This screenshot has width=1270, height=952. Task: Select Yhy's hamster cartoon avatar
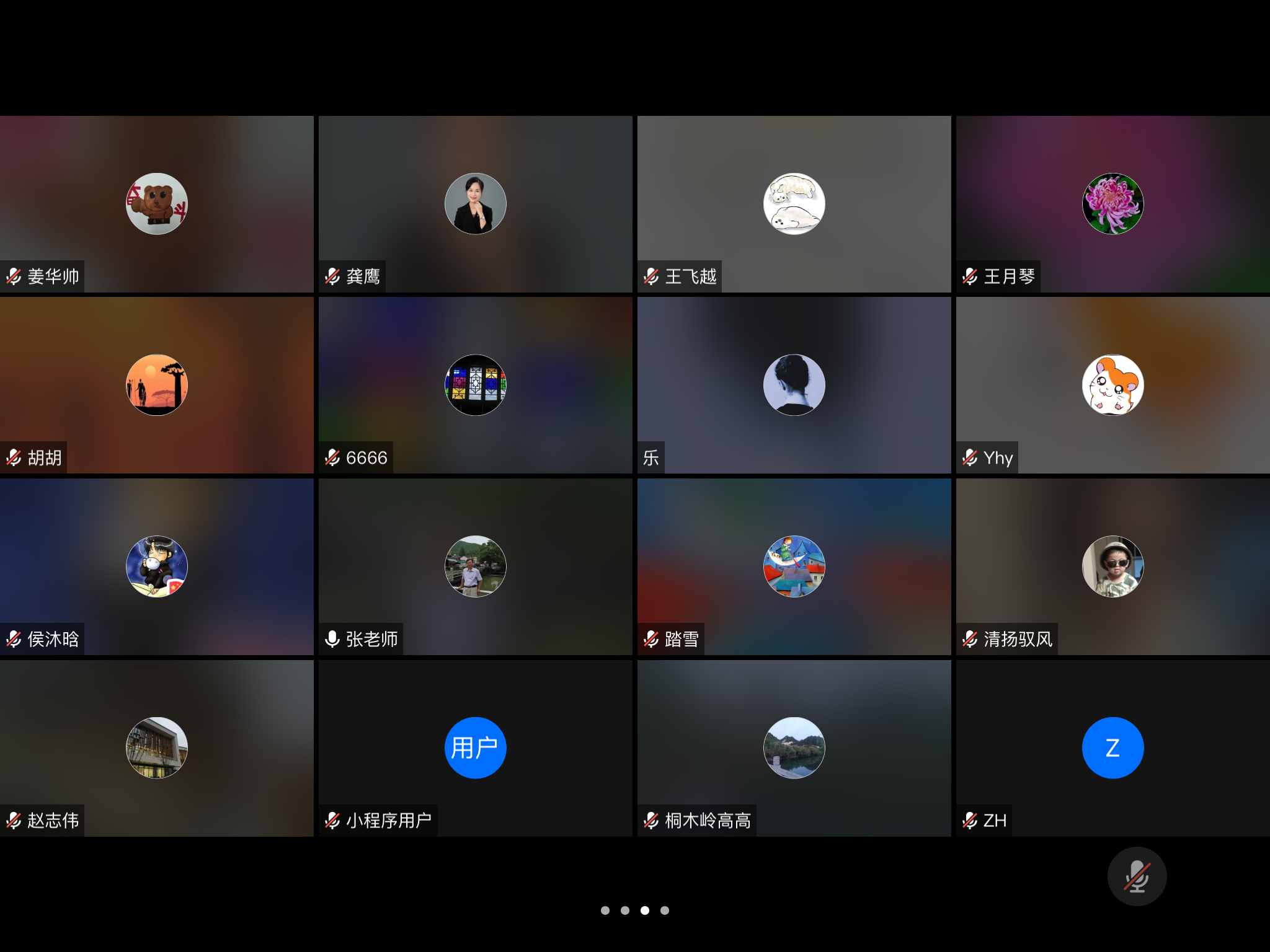click(1112, 385)
